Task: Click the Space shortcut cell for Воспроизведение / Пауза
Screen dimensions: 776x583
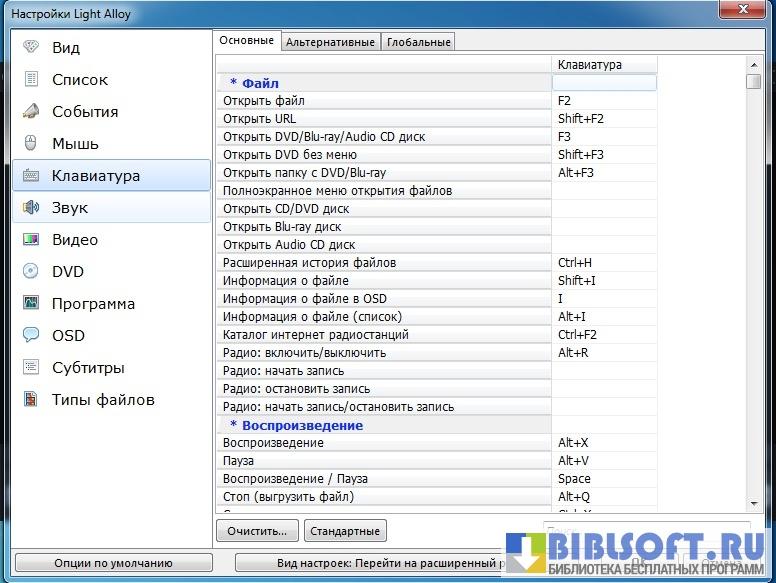Action: click(x=604, y=479)
